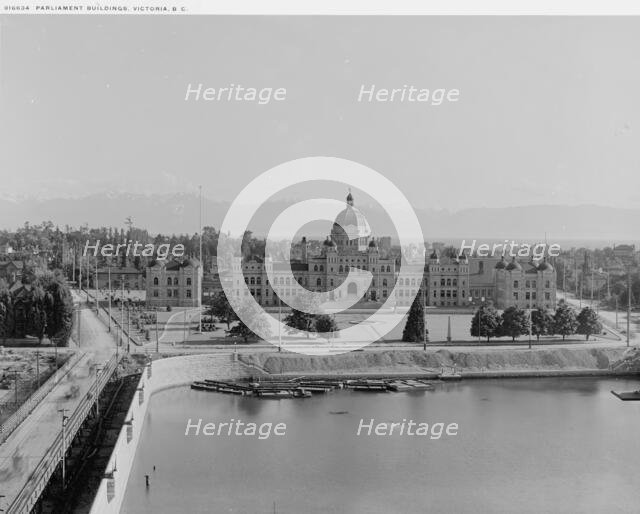Click the caption "PARLIAMENT BUILDINGS, VICTORIA, B.C."
640x514 pixels.
pyautogui.click(x=111, y=8)
